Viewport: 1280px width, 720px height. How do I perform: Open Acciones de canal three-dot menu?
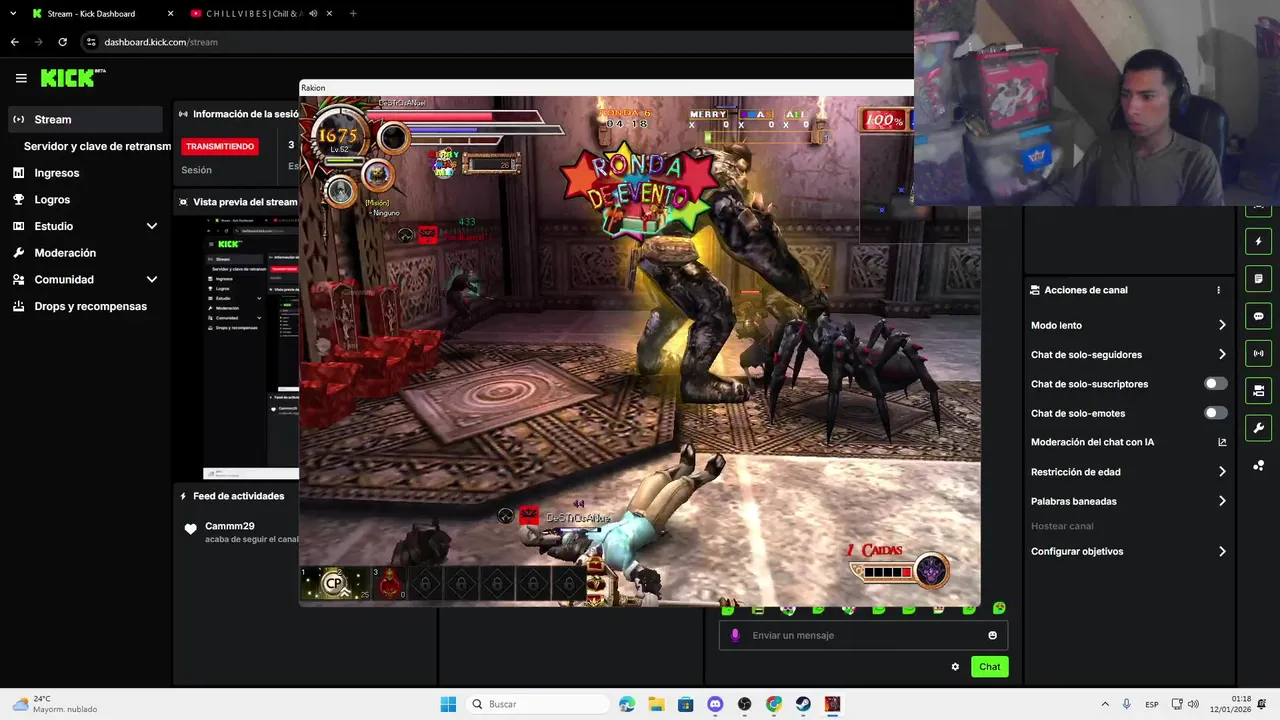coord(1218,290)
